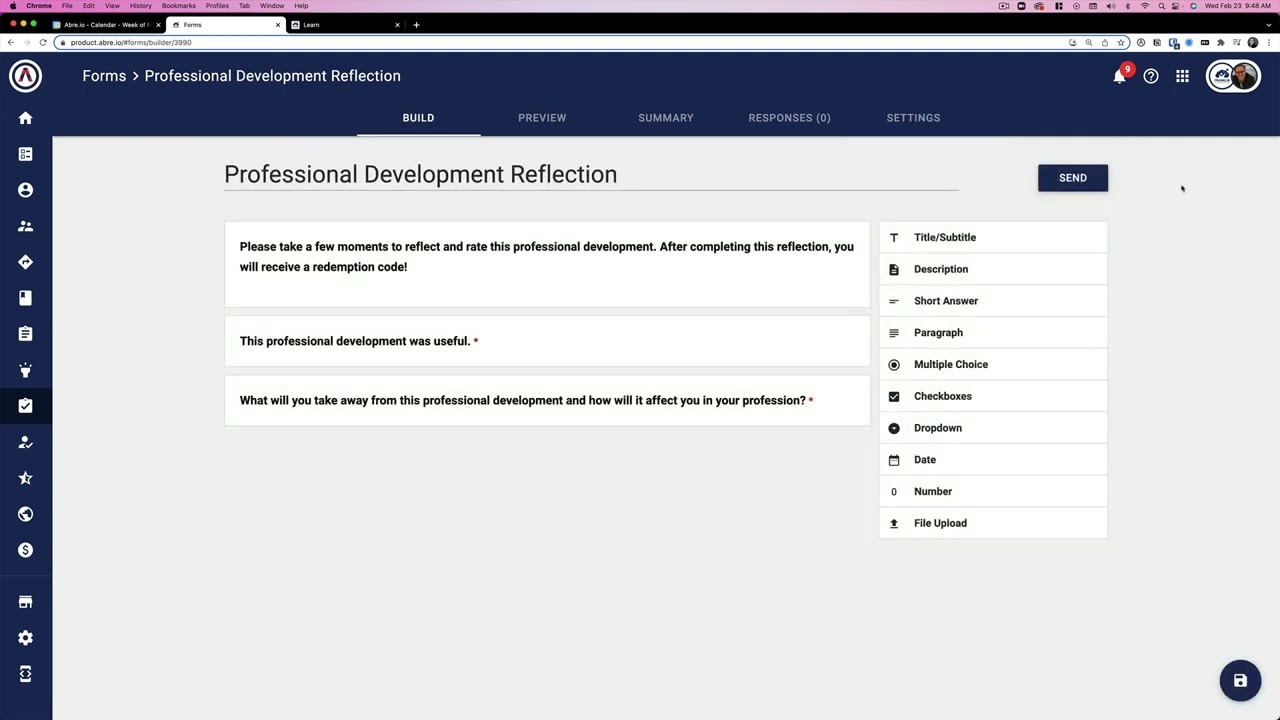Open the Summary tab

(x=666, y=118)
